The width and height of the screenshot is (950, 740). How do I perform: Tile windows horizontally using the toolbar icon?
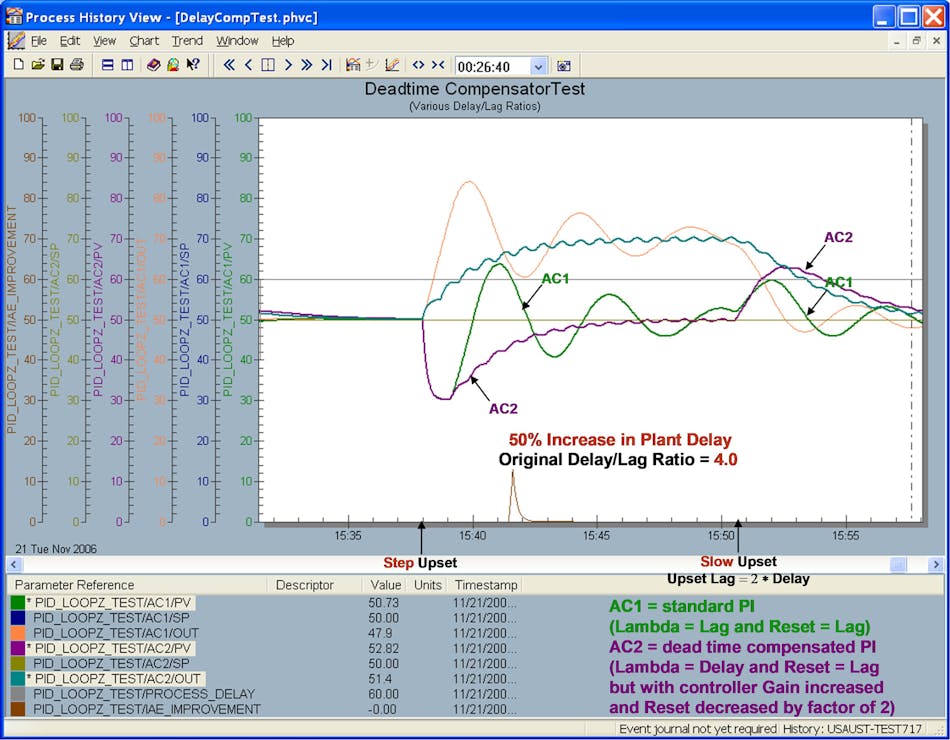point(108,65)
